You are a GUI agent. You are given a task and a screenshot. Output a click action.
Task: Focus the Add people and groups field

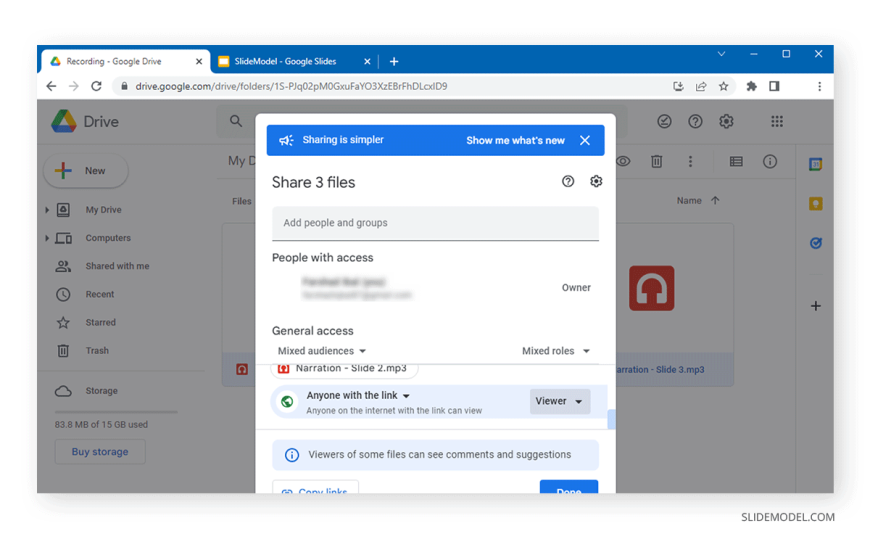(435, 223)
